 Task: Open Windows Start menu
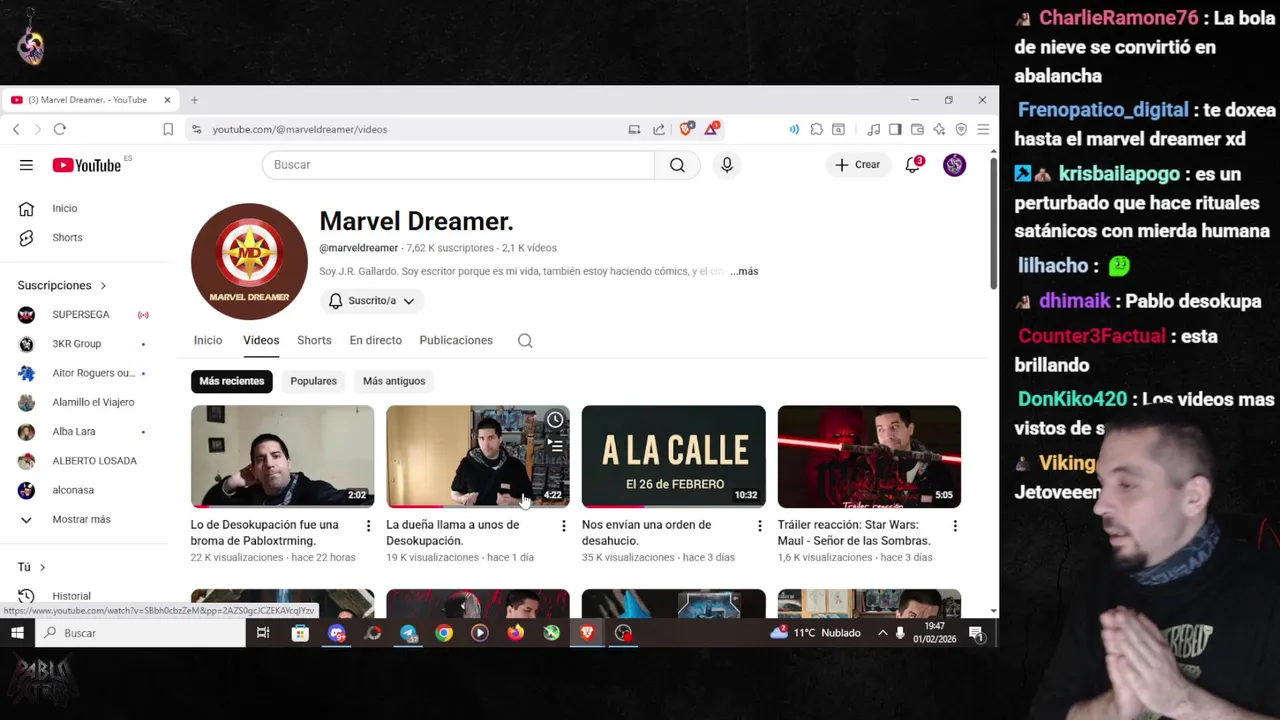pyautogui.click(x=17, y=633)
